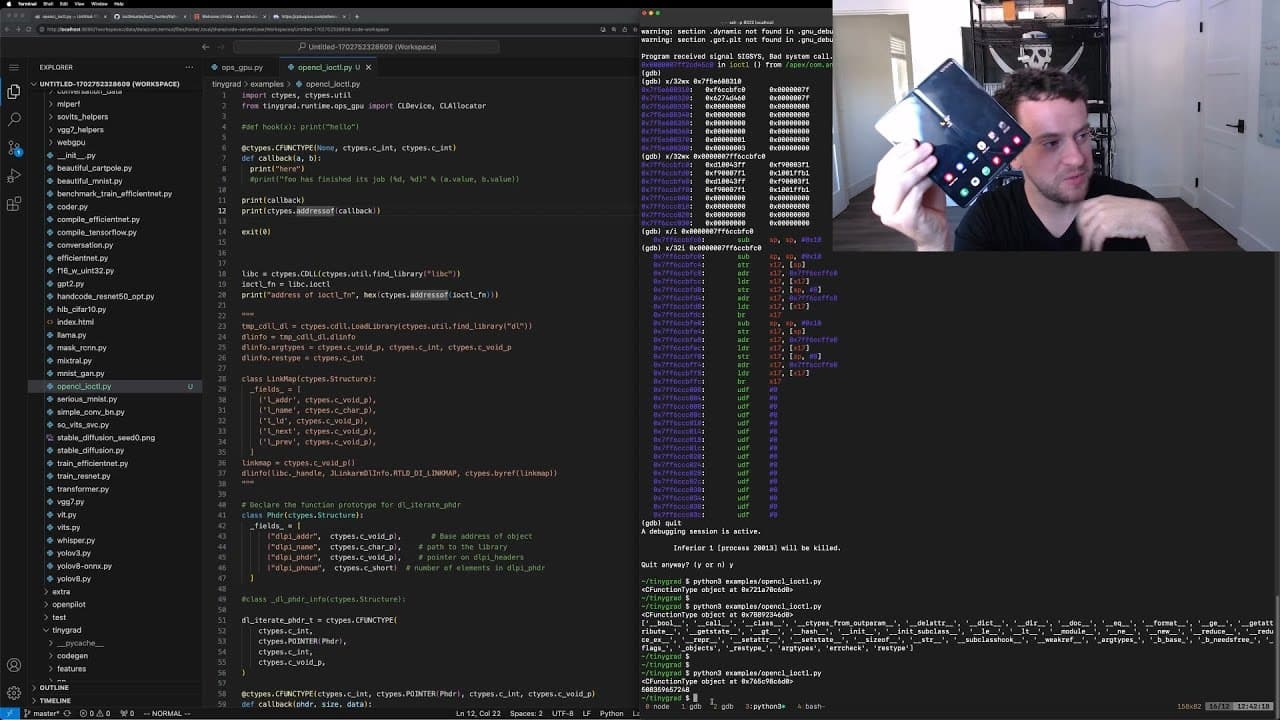Open the Extensions view icon

coord(14,204)
